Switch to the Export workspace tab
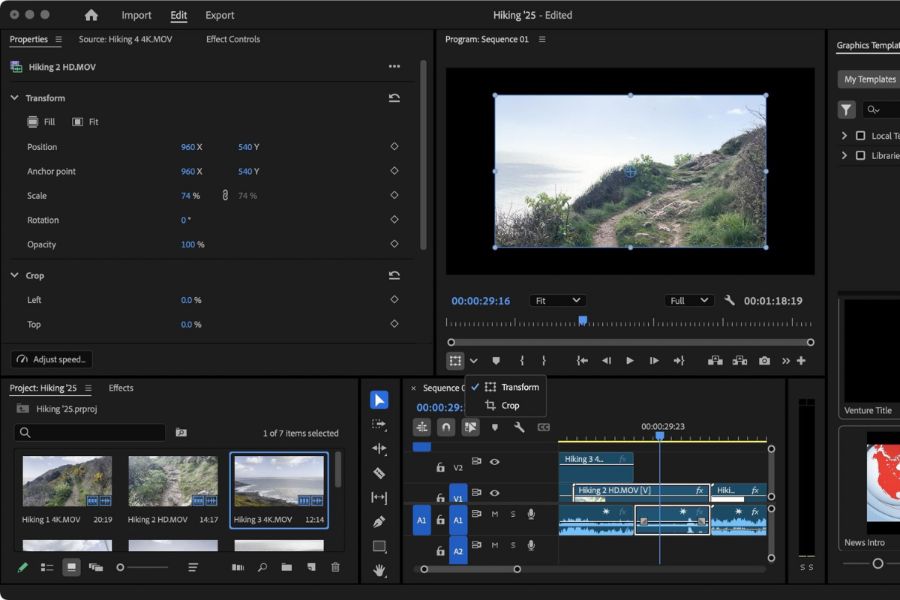The image size is (900, 600). 220,15
